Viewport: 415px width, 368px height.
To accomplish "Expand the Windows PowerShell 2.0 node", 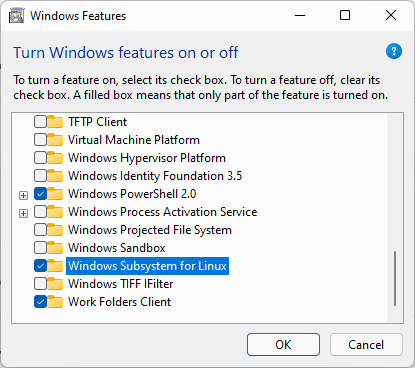I will coord(23,195).
